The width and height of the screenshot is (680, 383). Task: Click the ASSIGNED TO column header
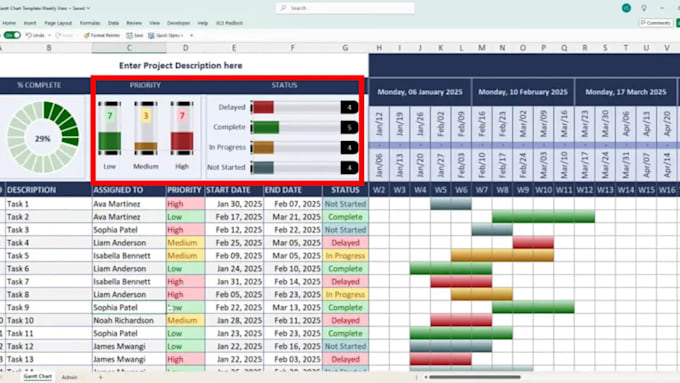[x=129, y=190]
